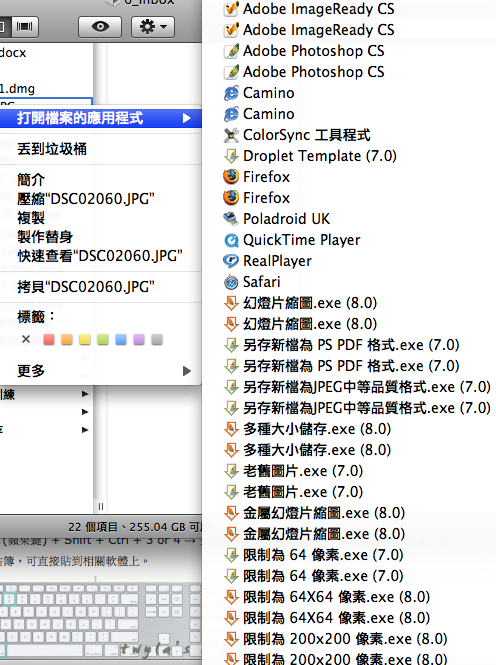
Task: Choose the first 金屬幻燈片縮圖.exe (8.0) entry
Action: tap(324, 513)
